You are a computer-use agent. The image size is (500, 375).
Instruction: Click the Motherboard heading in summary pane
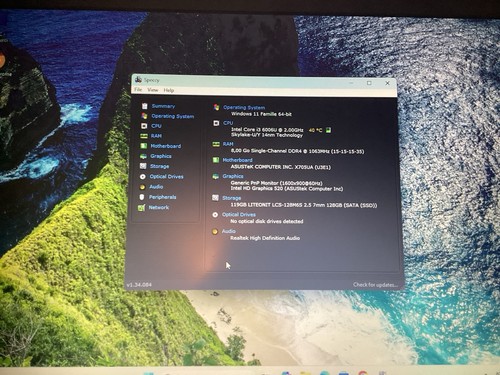(237, 160)
